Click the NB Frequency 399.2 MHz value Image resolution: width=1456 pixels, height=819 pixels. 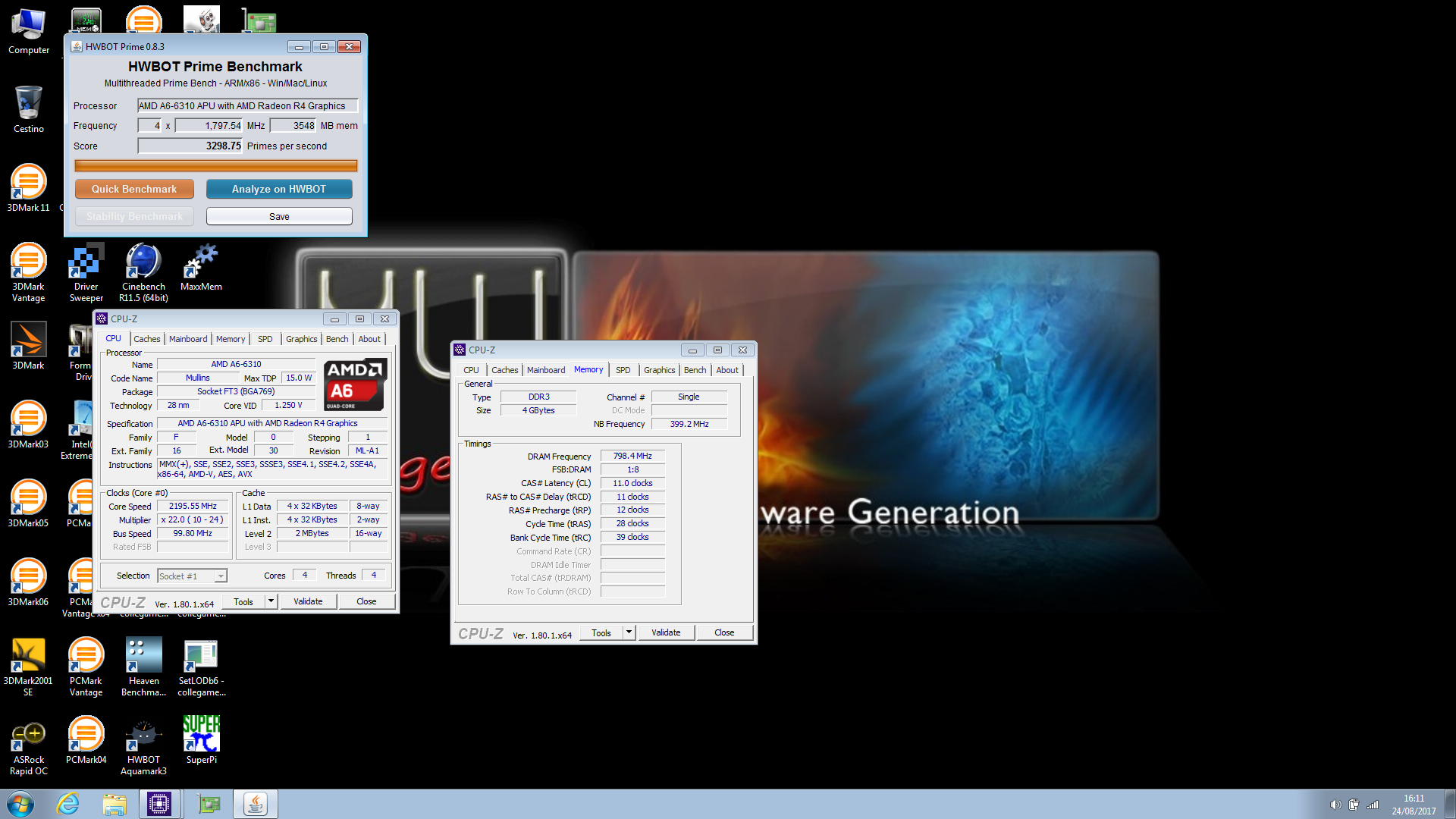tap(689, 424)
